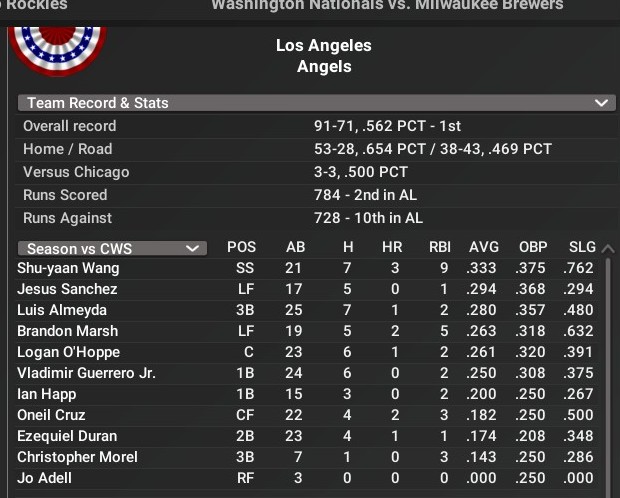
Task: Click Brandon Marsh's name
Action: tap(67, 331)
